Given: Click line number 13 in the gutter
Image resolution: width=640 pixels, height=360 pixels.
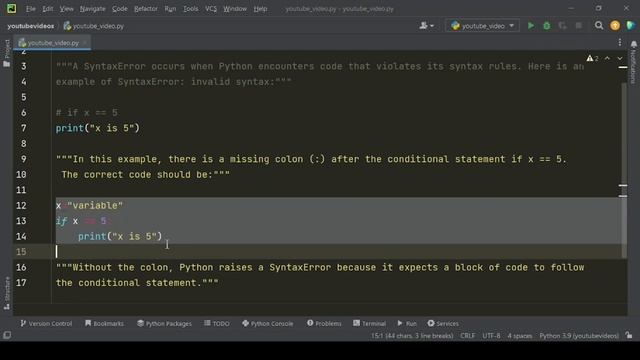Looking at the screenshot, I should point(21,221).
